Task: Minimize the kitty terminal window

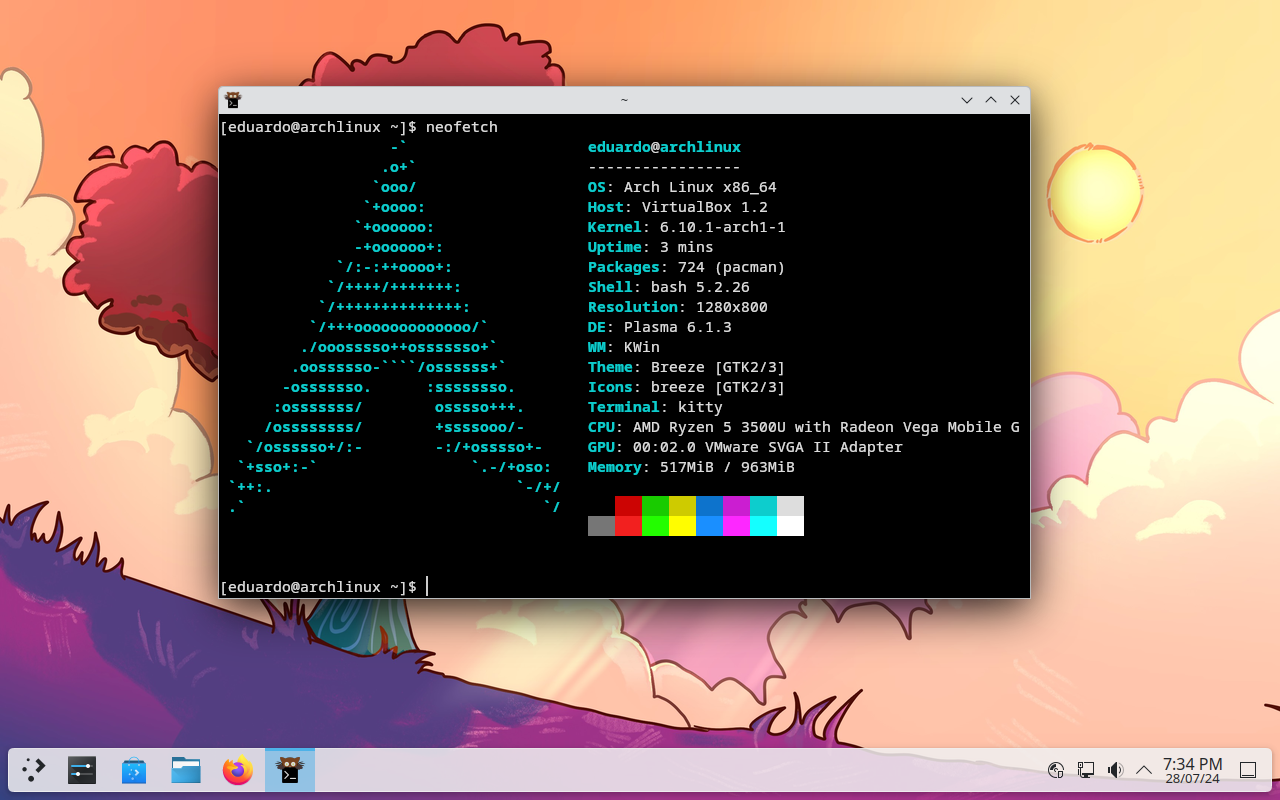Action: click(967, 100)
